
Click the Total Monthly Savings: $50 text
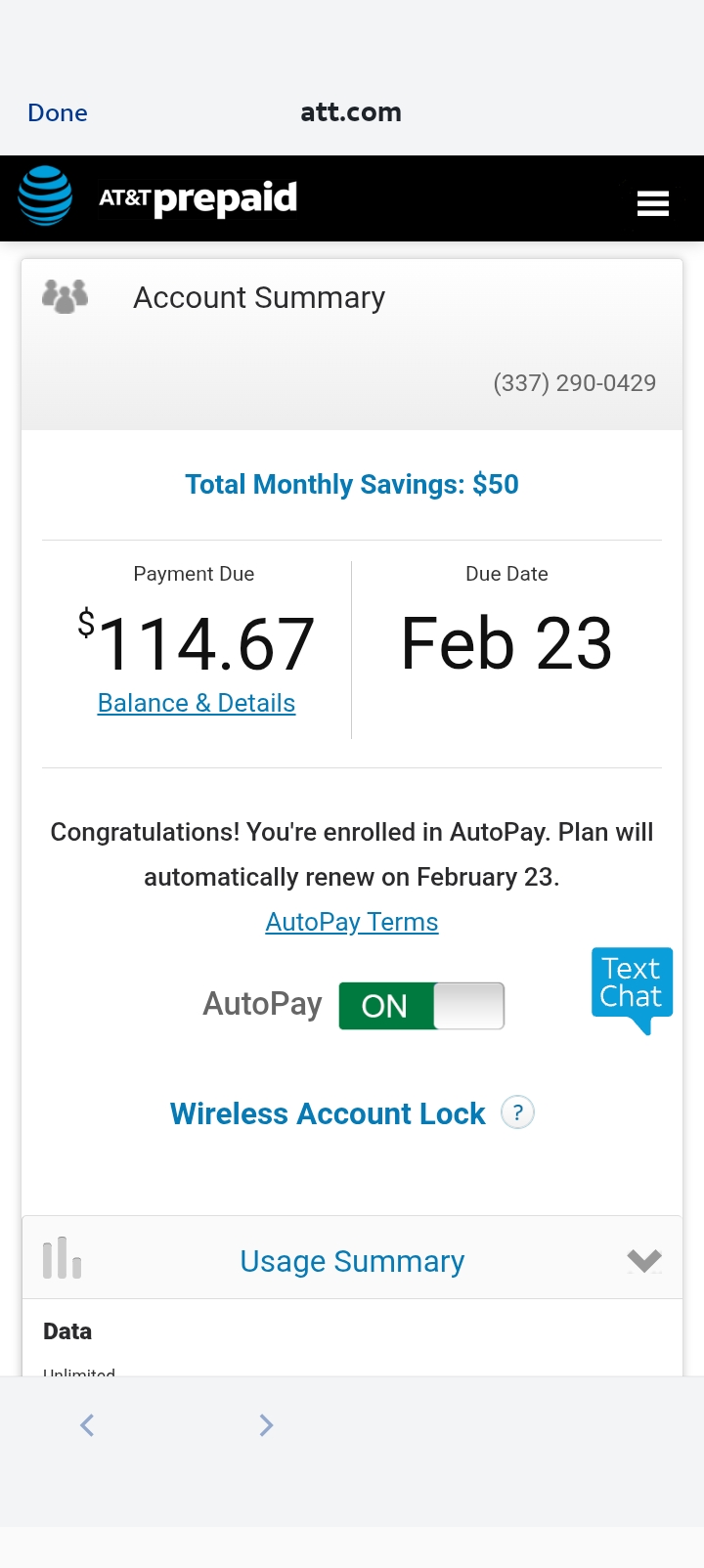[352, 484]
